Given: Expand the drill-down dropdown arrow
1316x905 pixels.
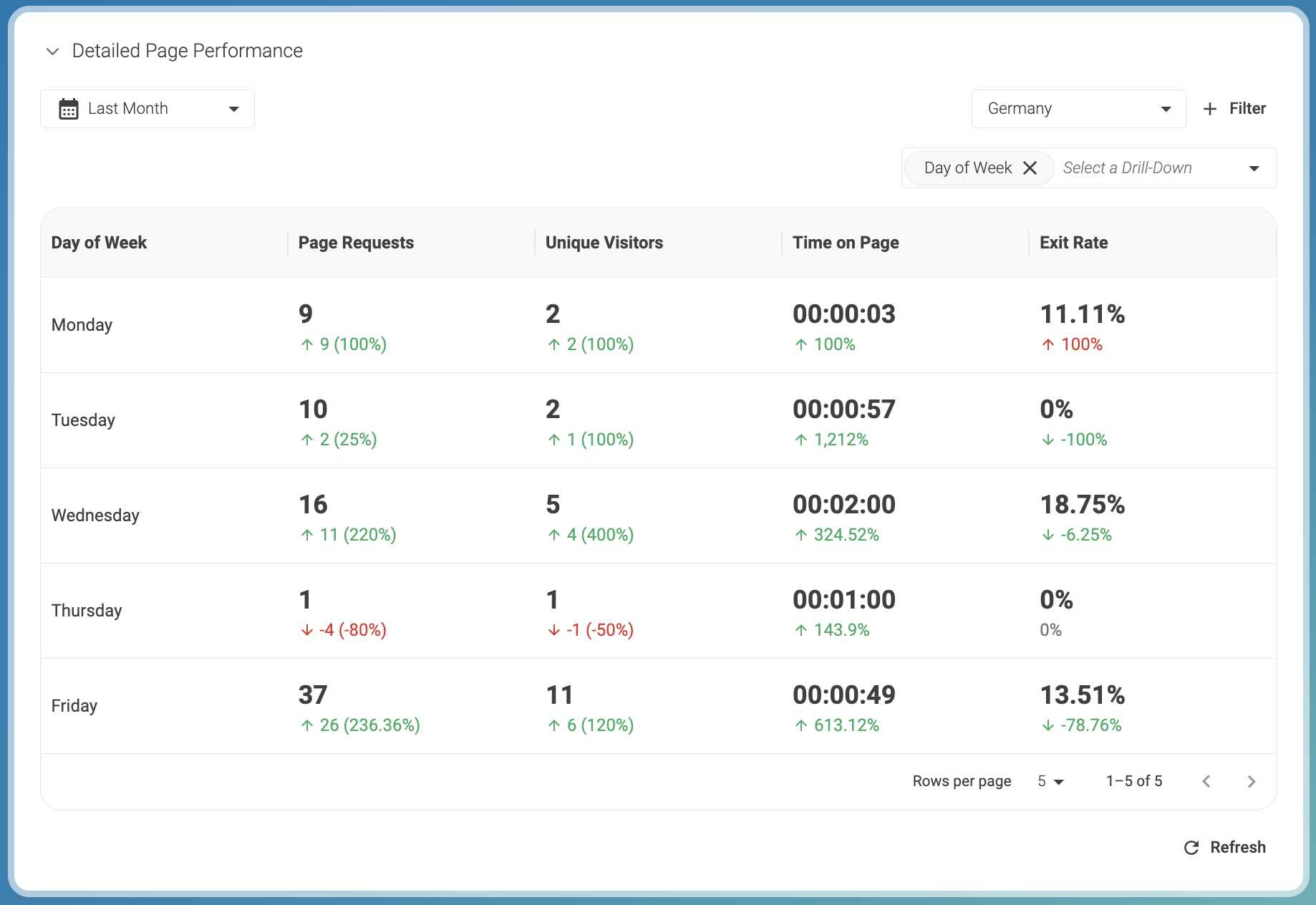Looking at the screenshot, I should tap(1254, 168).
